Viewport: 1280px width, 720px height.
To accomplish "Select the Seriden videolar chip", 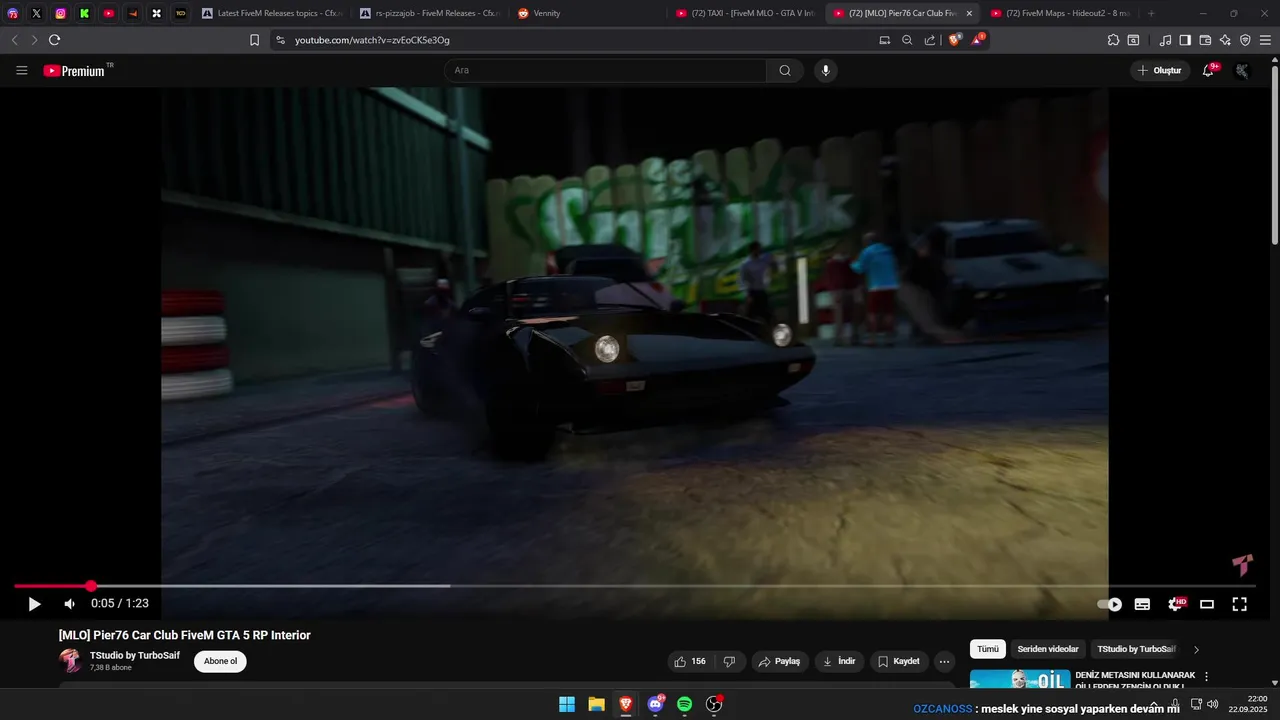I will coord(1048,649).
